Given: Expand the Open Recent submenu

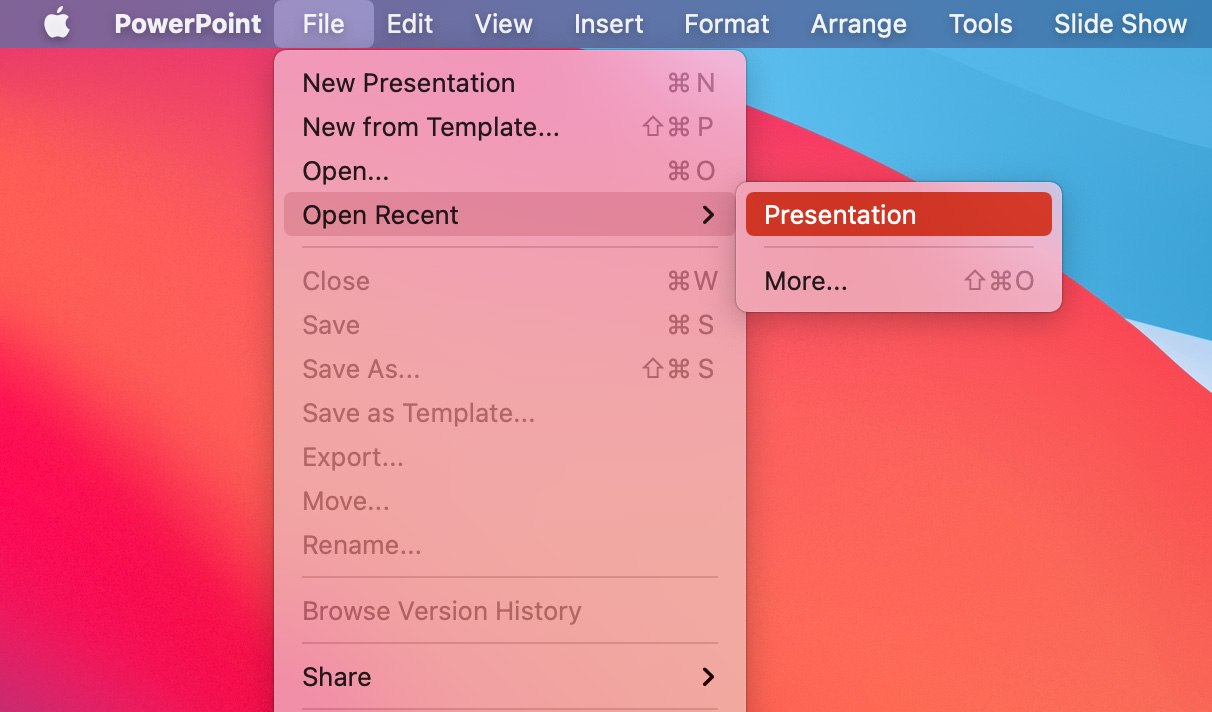Looking at the screenshot, I should pyautogui.click(x=510, y=215).
